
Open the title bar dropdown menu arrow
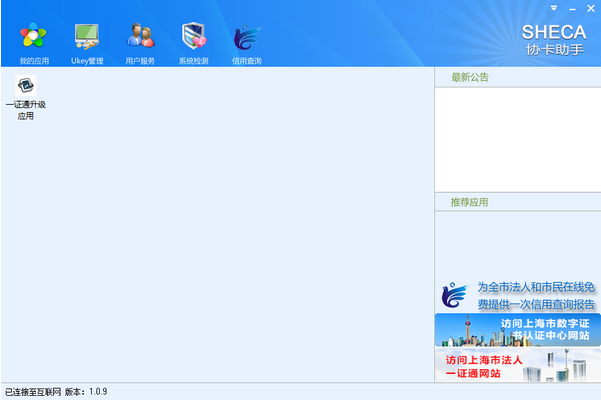(x=554, y=8)
